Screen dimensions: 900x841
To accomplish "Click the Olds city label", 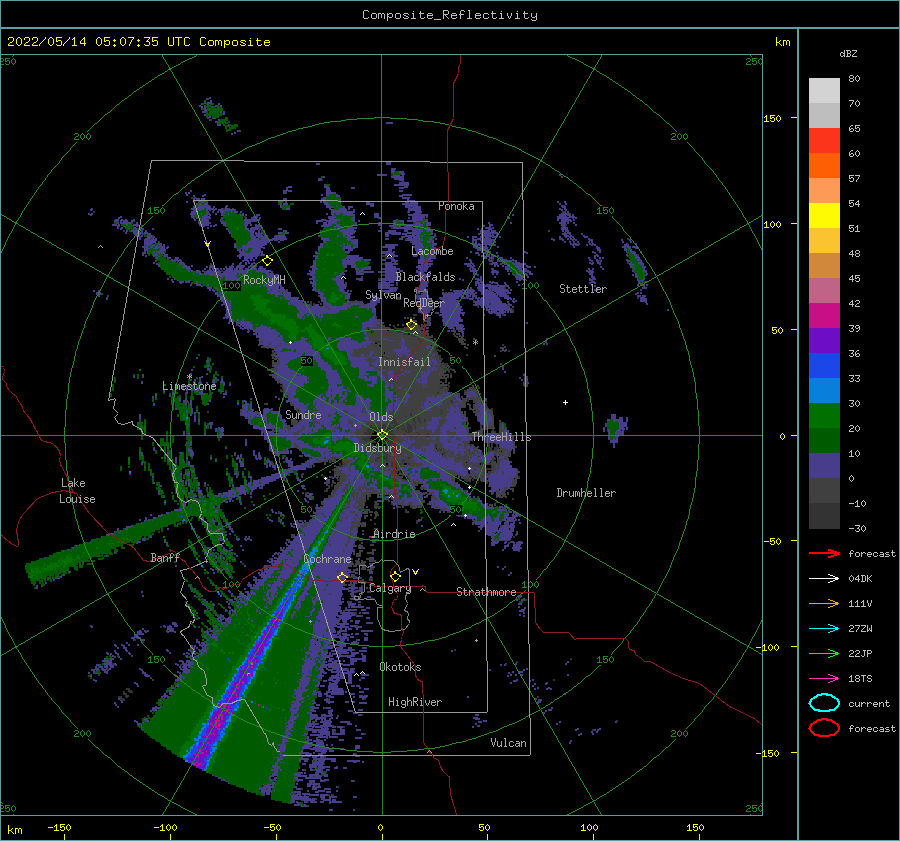I will tap(381, 417).
